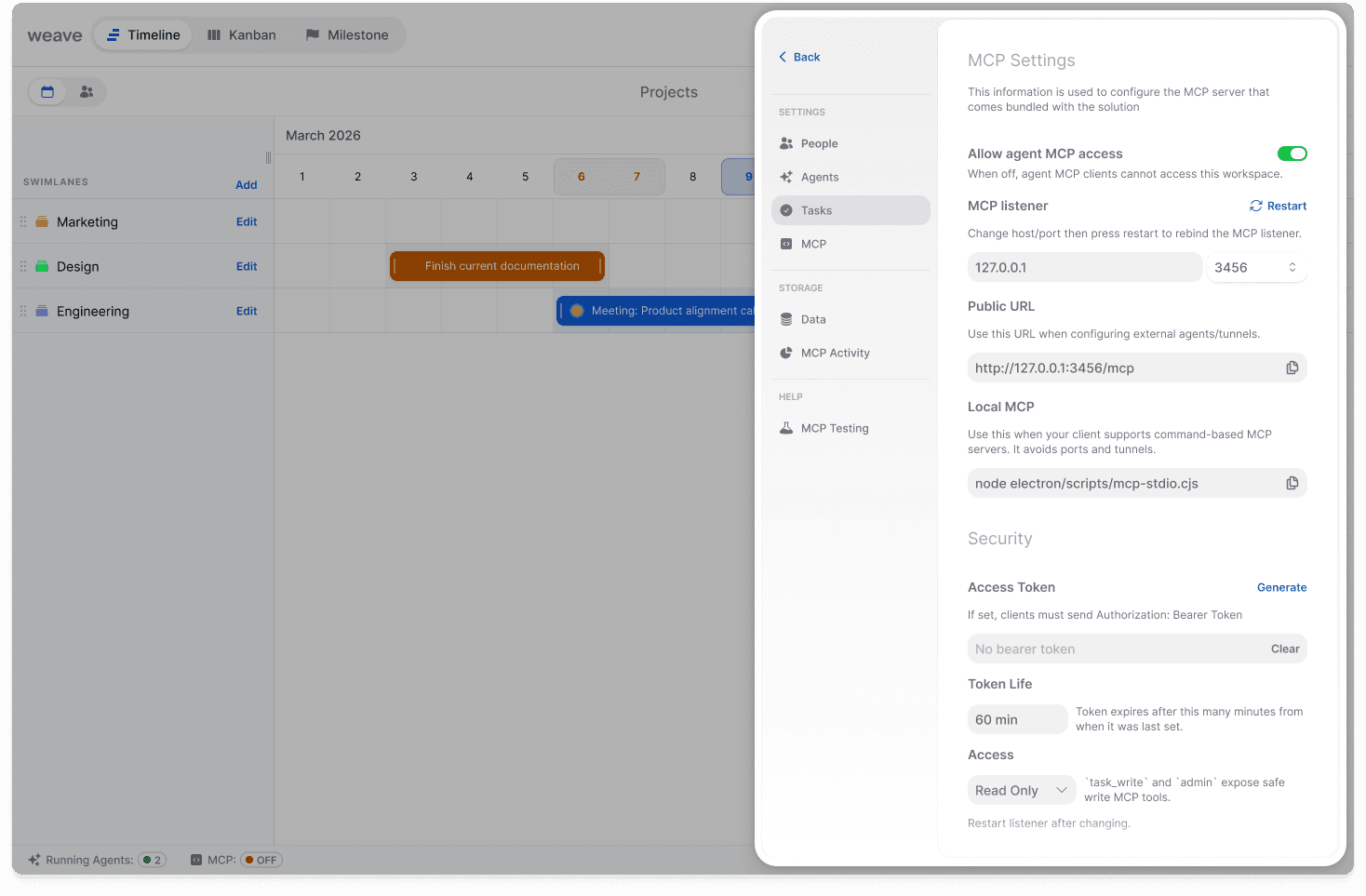Screen dimensions: 1366x896
Task: Click the Running Agents count badge
Action: point(153,860)
